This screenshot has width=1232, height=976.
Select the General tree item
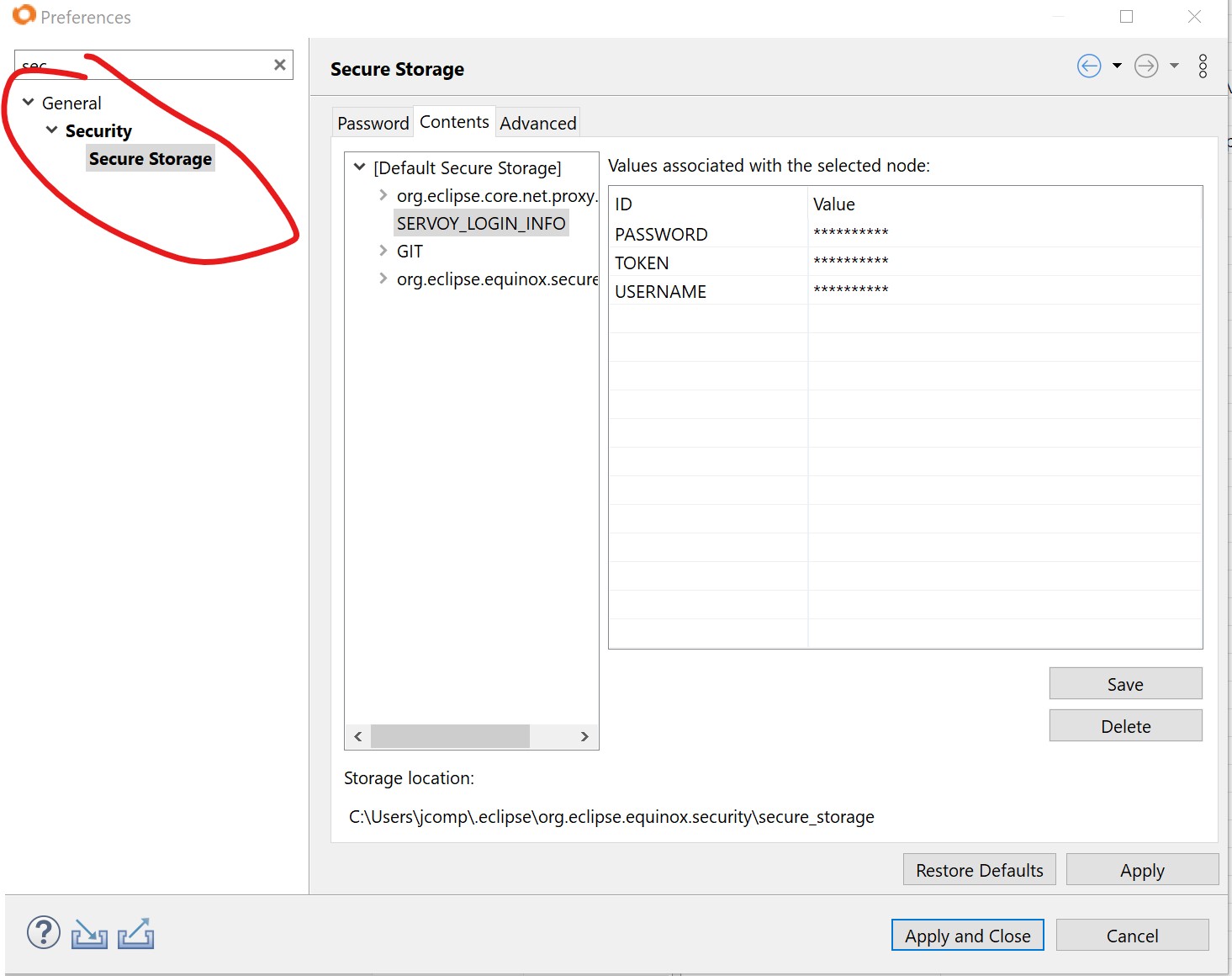coord(71,103)
